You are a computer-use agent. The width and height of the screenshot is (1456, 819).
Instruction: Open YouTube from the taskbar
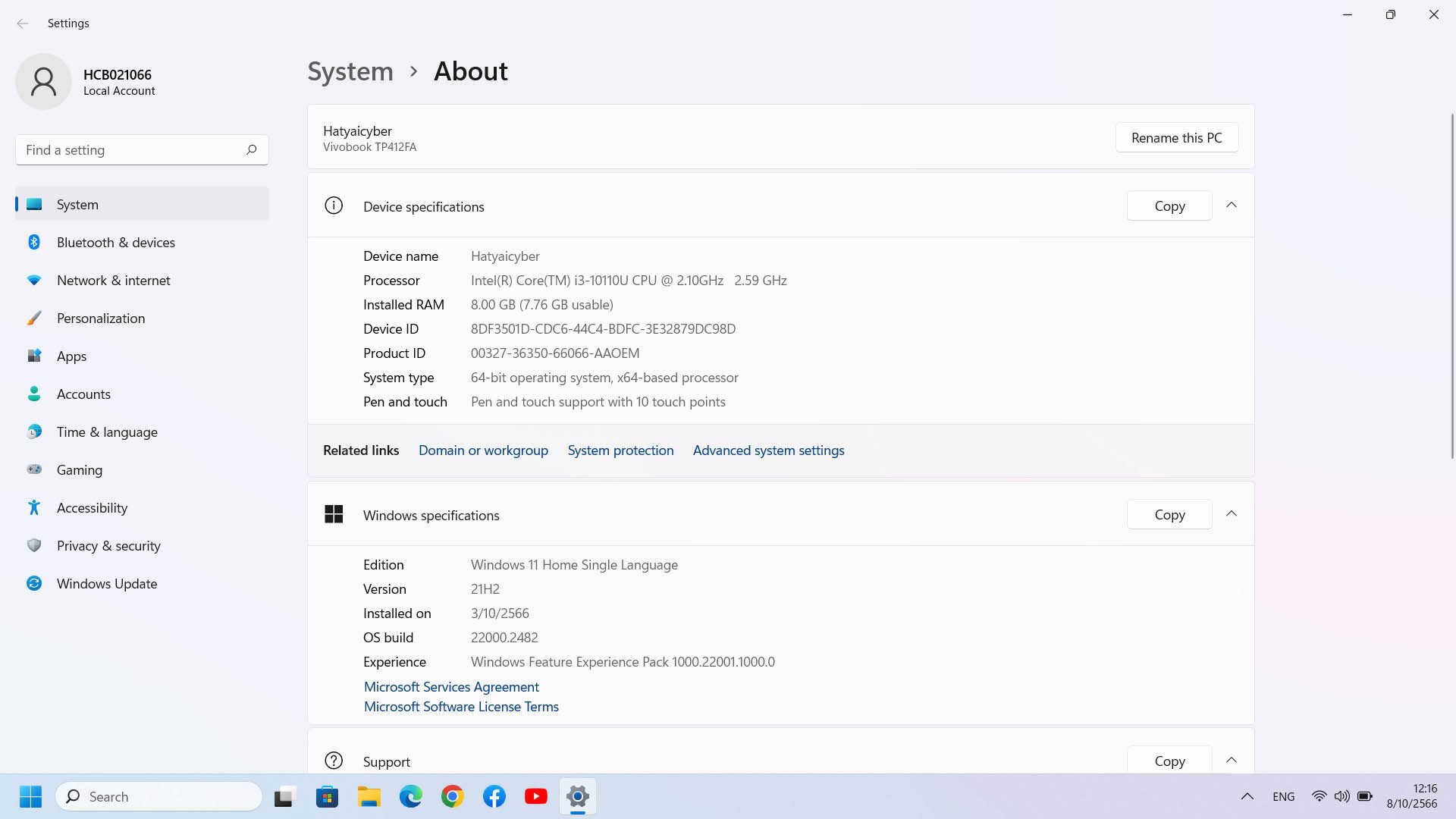pyautogui.click(x=536, y=796)
